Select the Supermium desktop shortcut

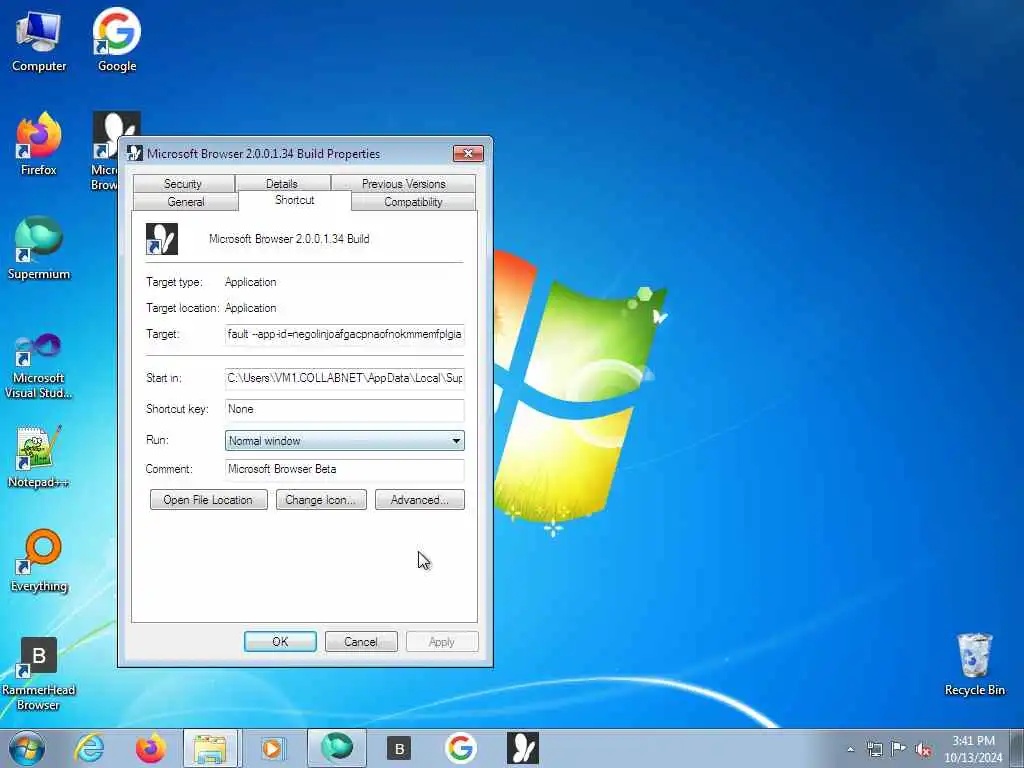point(39,249)
